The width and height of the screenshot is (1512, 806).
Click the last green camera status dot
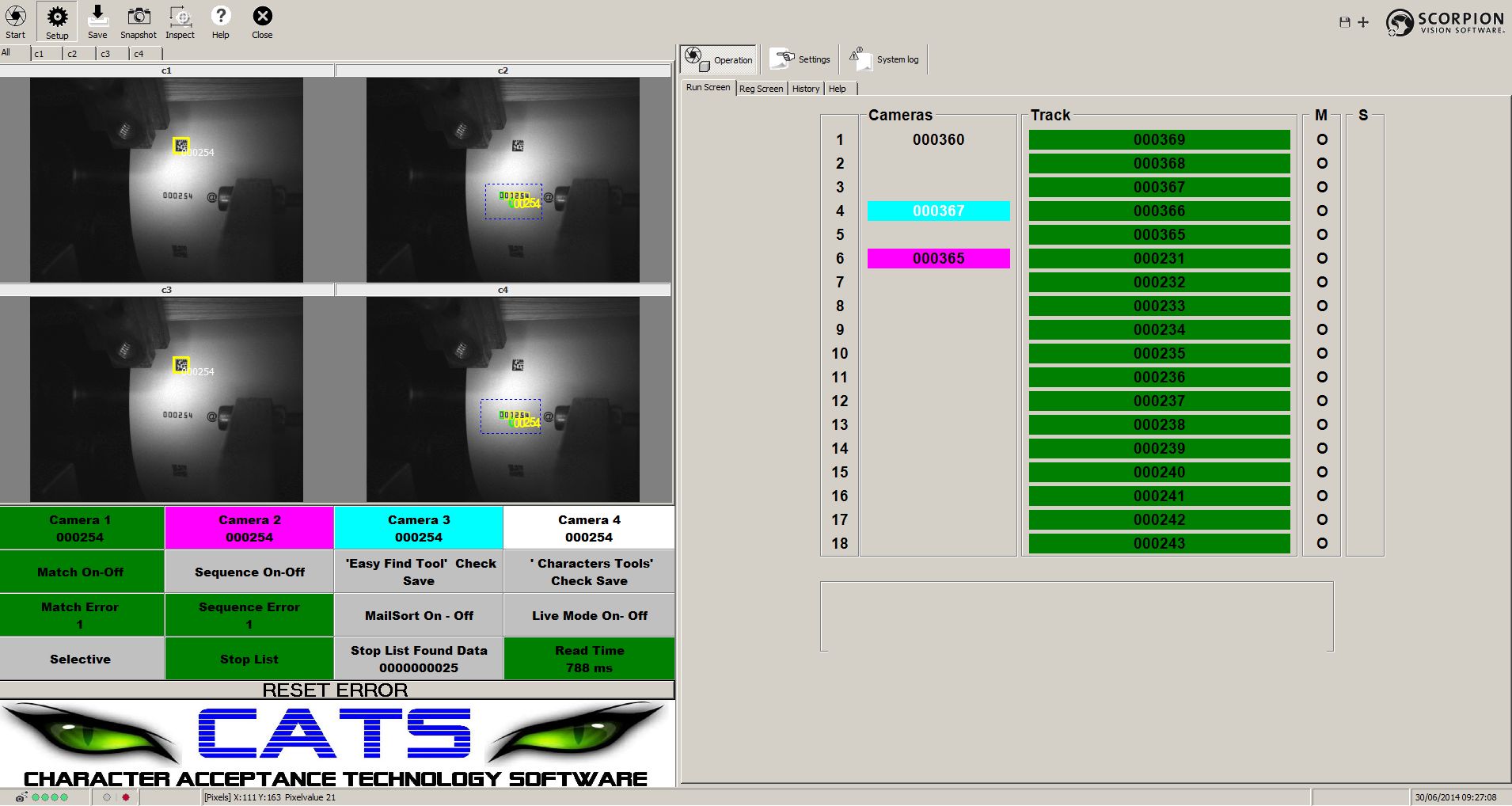64,797
